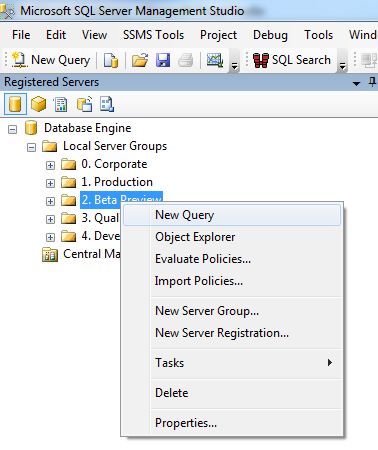Open the Tools menu
The image size is (378, 450).
[318, 35]
